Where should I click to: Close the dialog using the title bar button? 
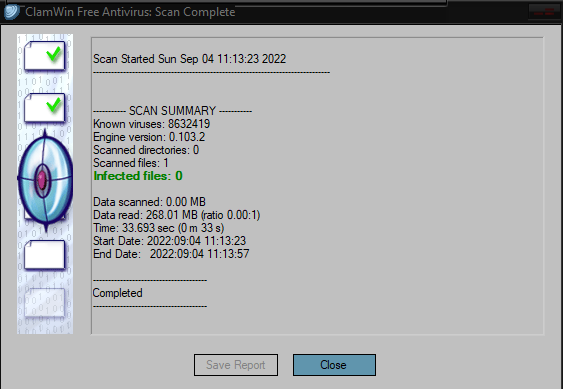544,12
